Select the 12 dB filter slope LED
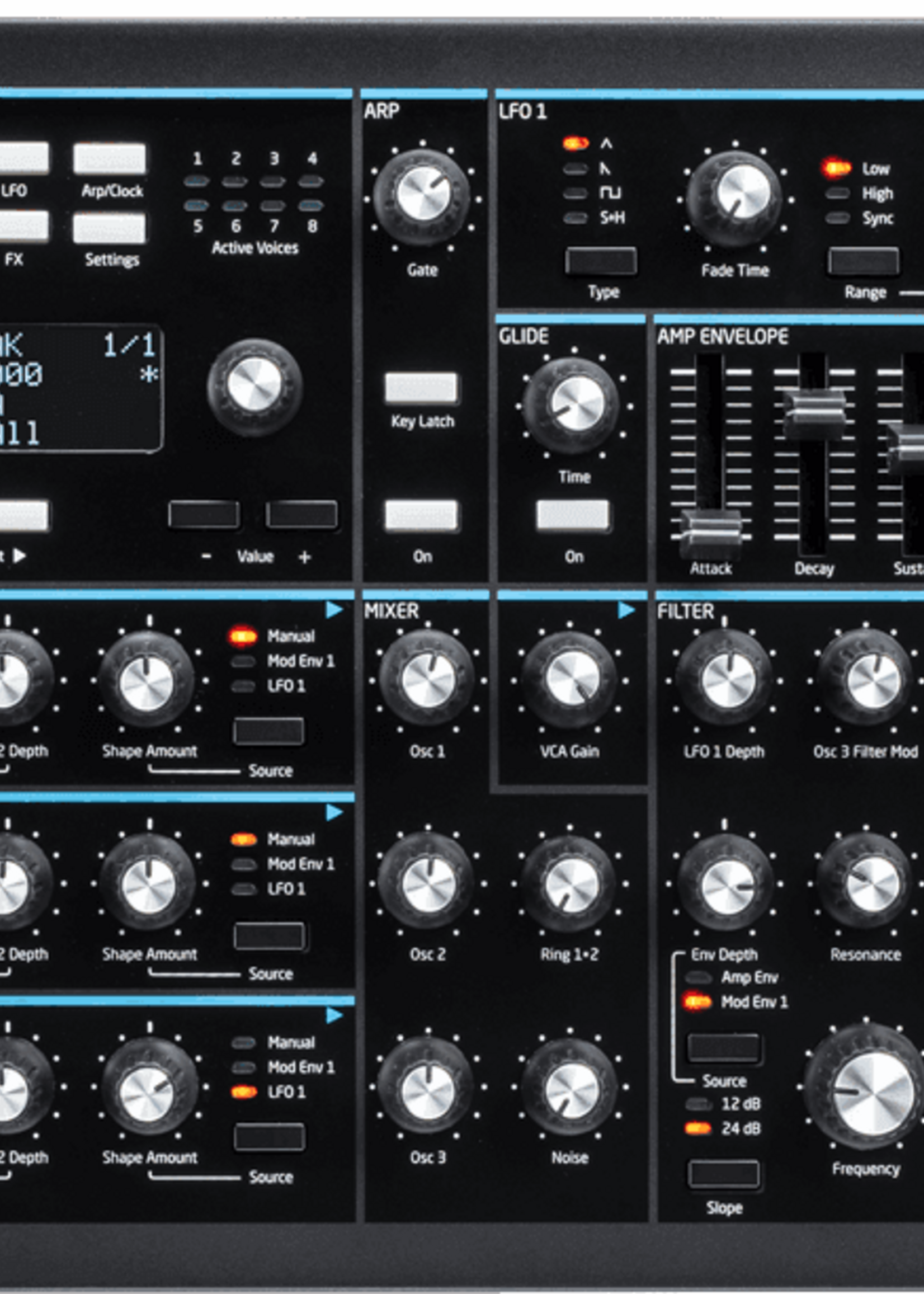The image size is (924, 1294). tap(698, 1104)
